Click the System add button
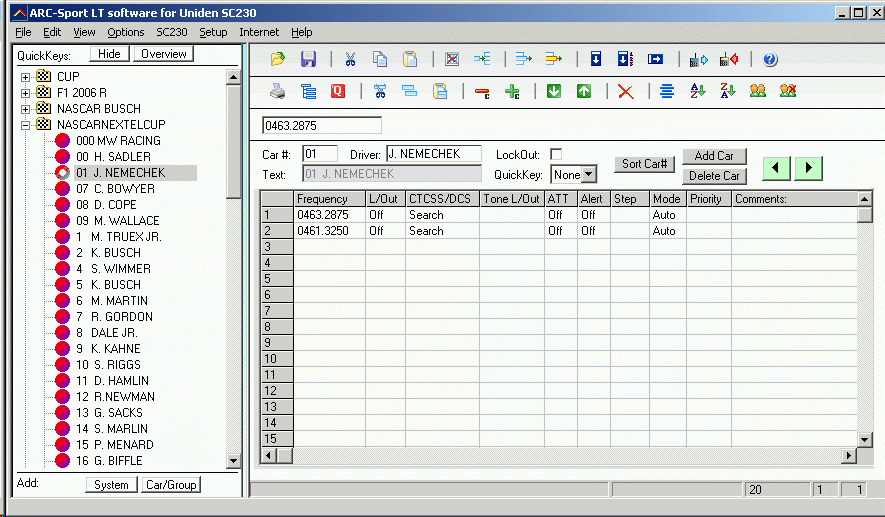Viewport: 885px width, 517px height. pyautogui.click(x=111, y=485)
